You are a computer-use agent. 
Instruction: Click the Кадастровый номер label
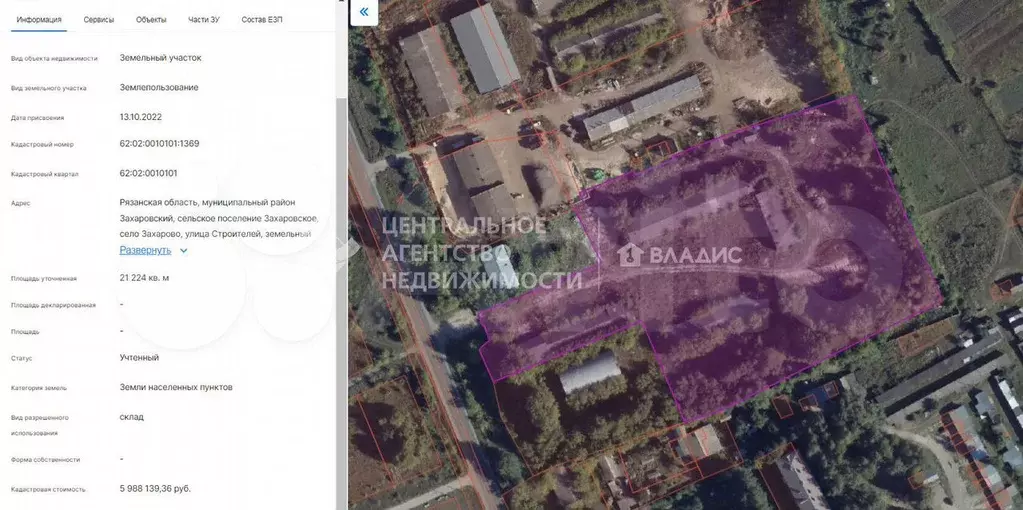pyautogui.click(x=42, y=145)
